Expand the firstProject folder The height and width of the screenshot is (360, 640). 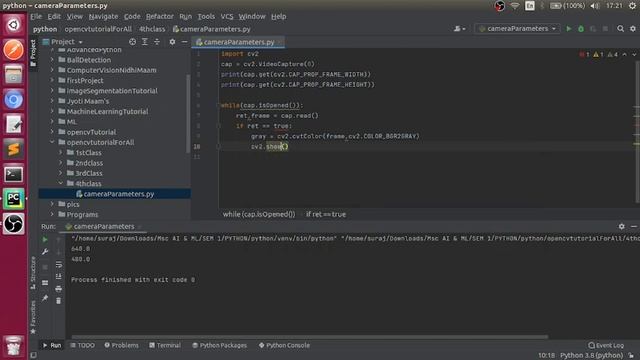point(52,80)
